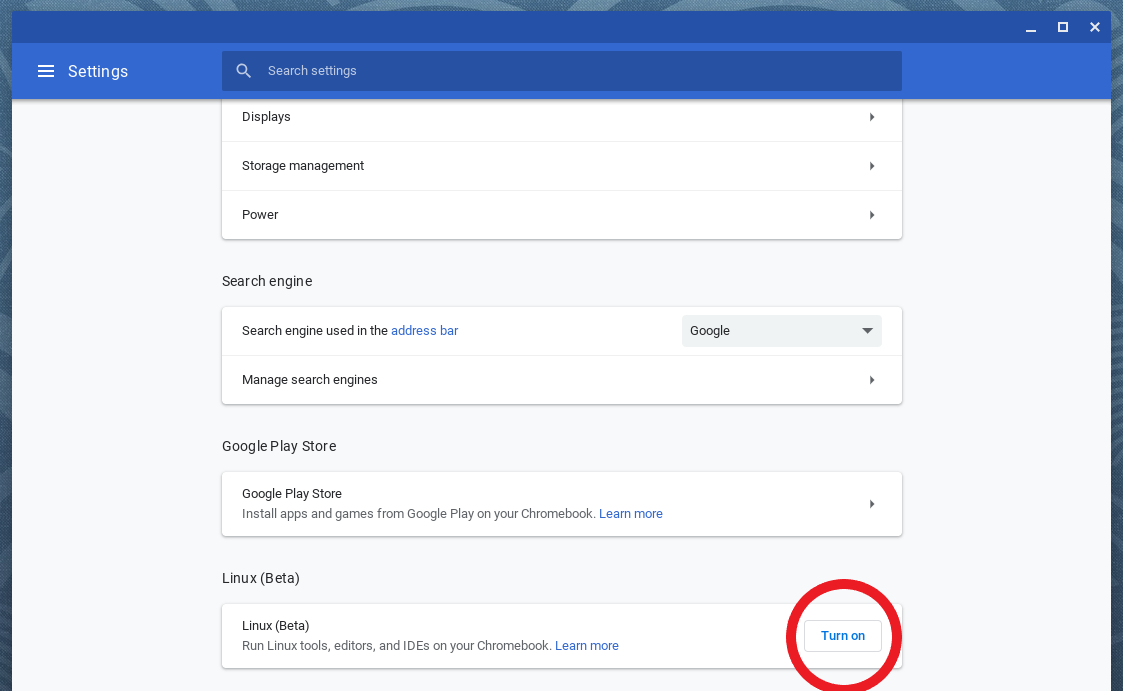
Task: Expand the Power settings arrow
Action: click(872, 215)
